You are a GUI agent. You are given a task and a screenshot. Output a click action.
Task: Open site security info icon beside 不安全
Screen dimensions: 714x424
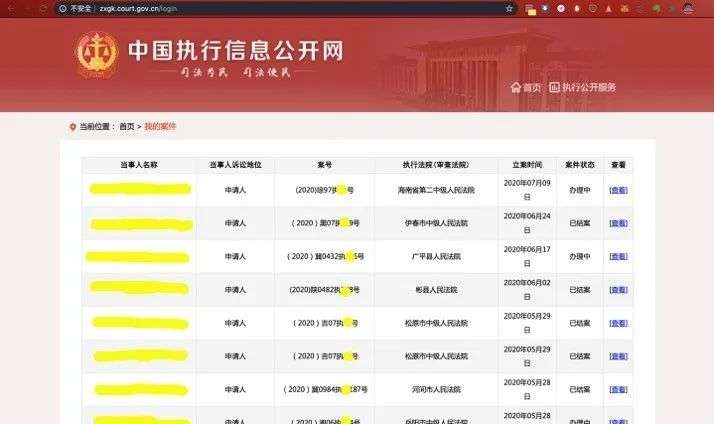(63, 9)
